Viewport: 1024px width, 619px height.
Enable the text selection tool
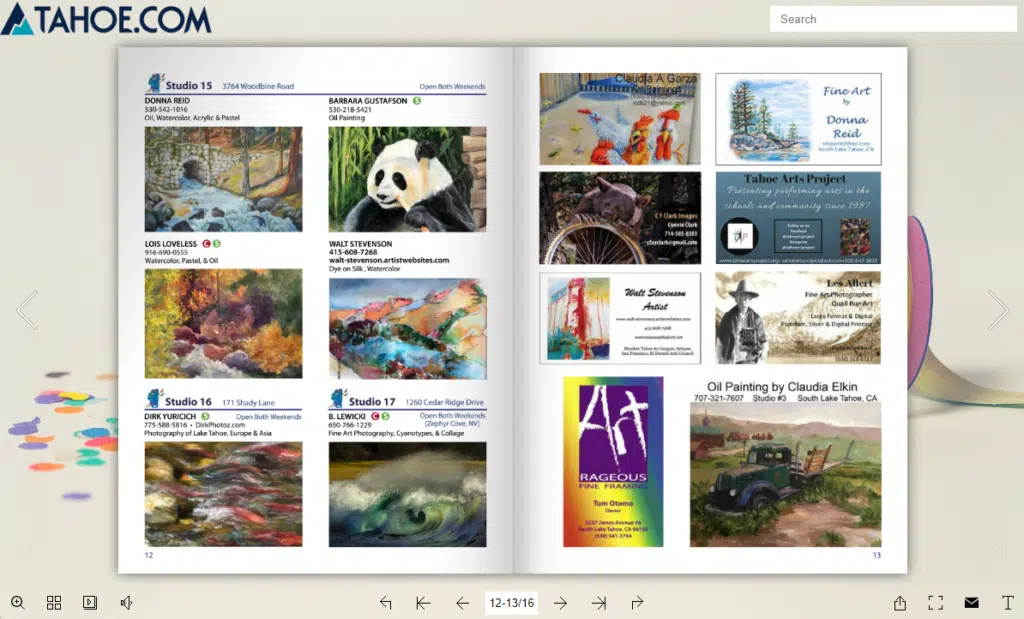pyautogui.click(x=1007, y=602)
